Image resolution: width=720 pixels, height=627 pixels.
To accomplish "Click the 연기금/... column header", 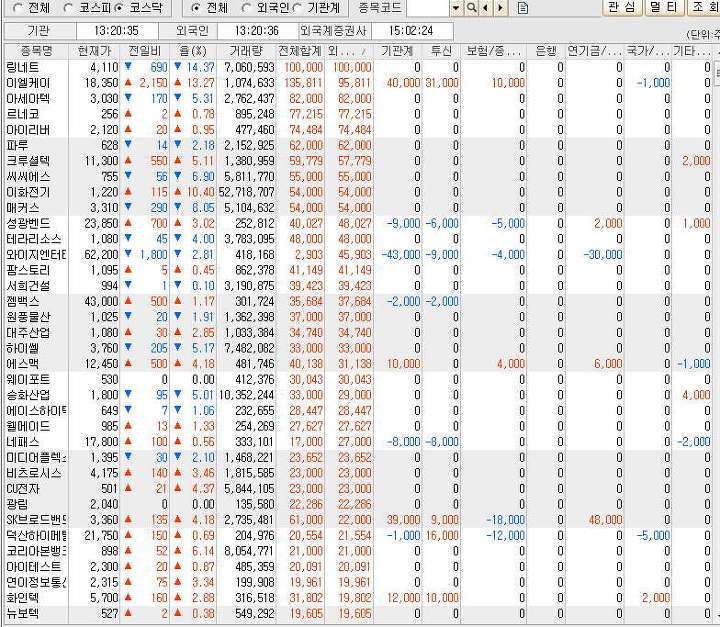I will tap(595, 51).
